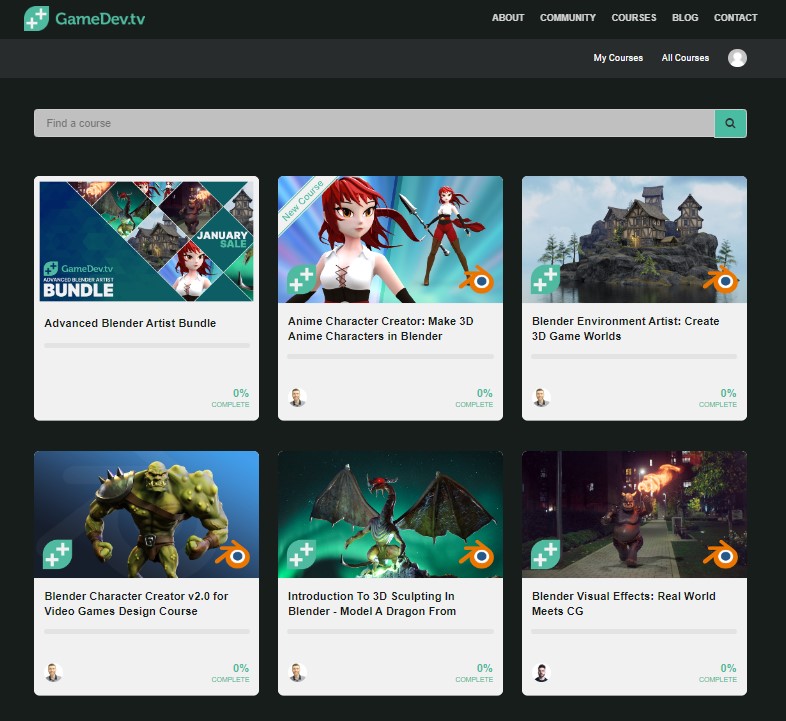Click 0% complete on Visual Effects card

click(x=718, y=672)
